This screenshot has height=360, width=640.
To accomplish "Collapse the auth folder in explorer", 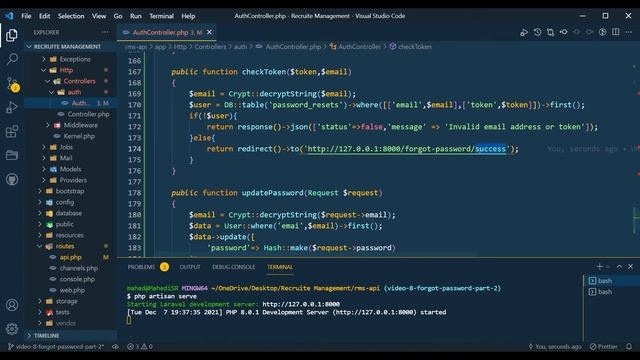I will coord(74,92).
